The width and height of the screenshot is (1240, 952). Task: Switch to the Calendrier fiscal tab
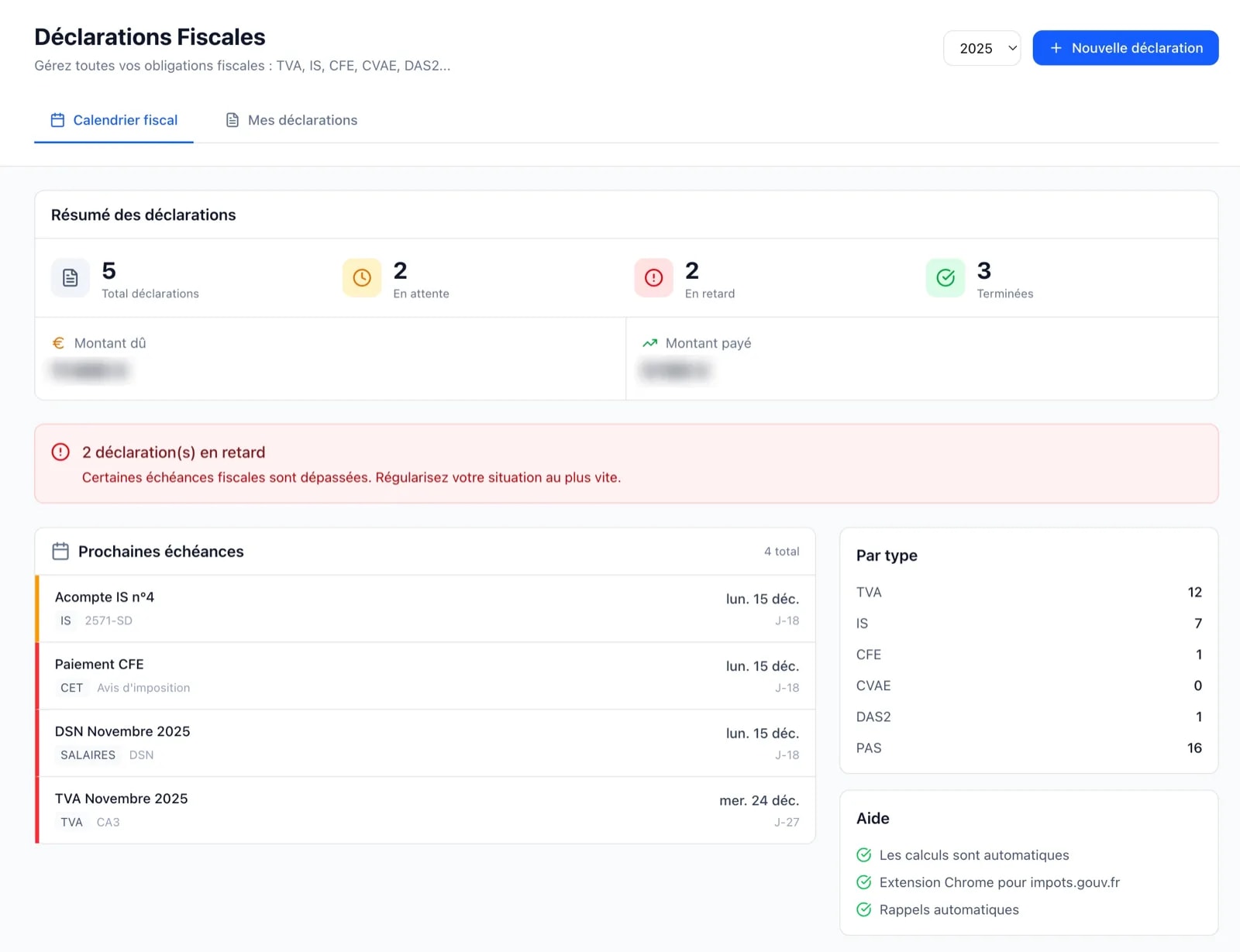[114, 120]
